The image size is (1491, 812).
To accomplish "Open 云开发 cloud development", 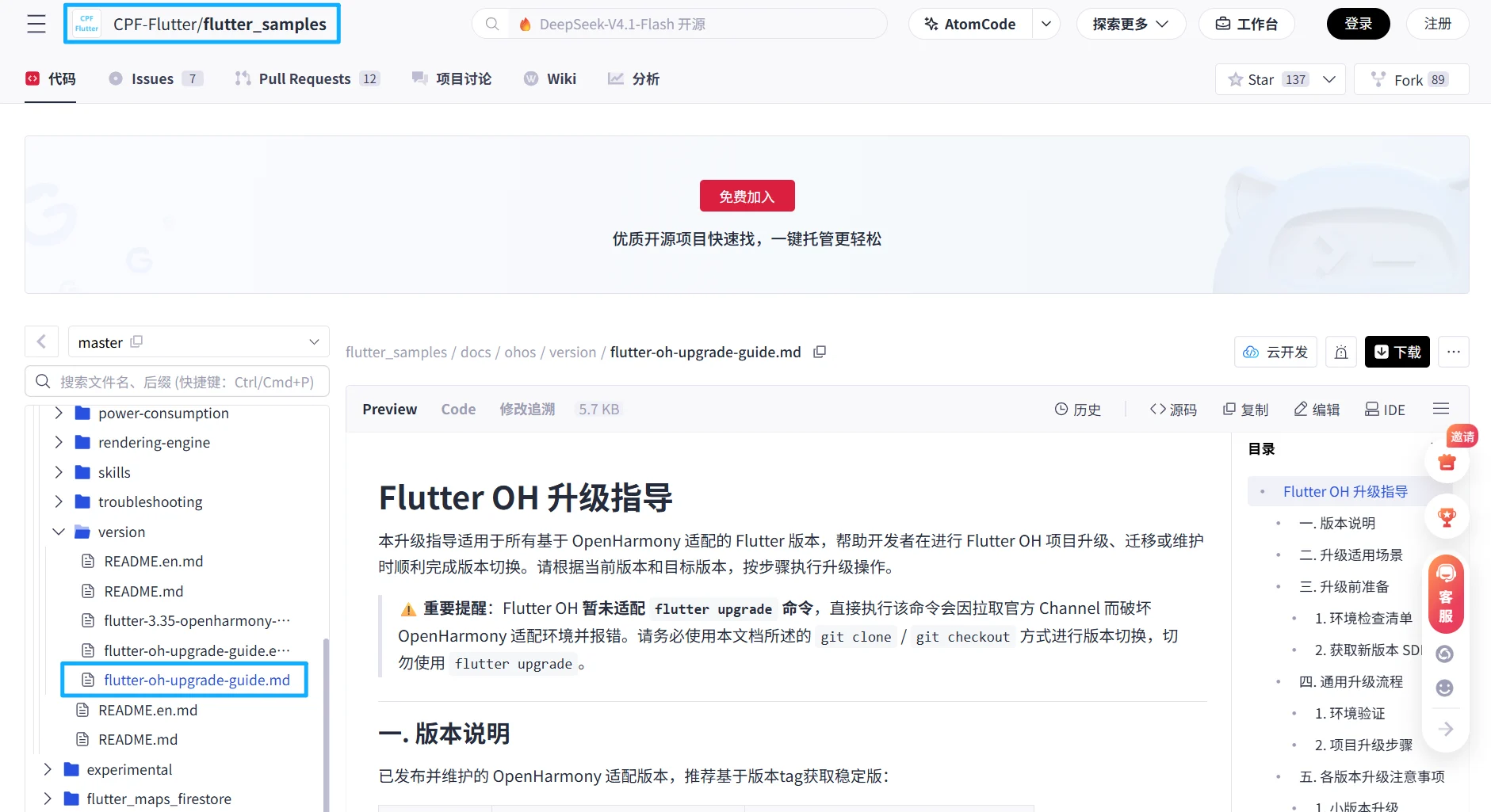I will 1275,352.
